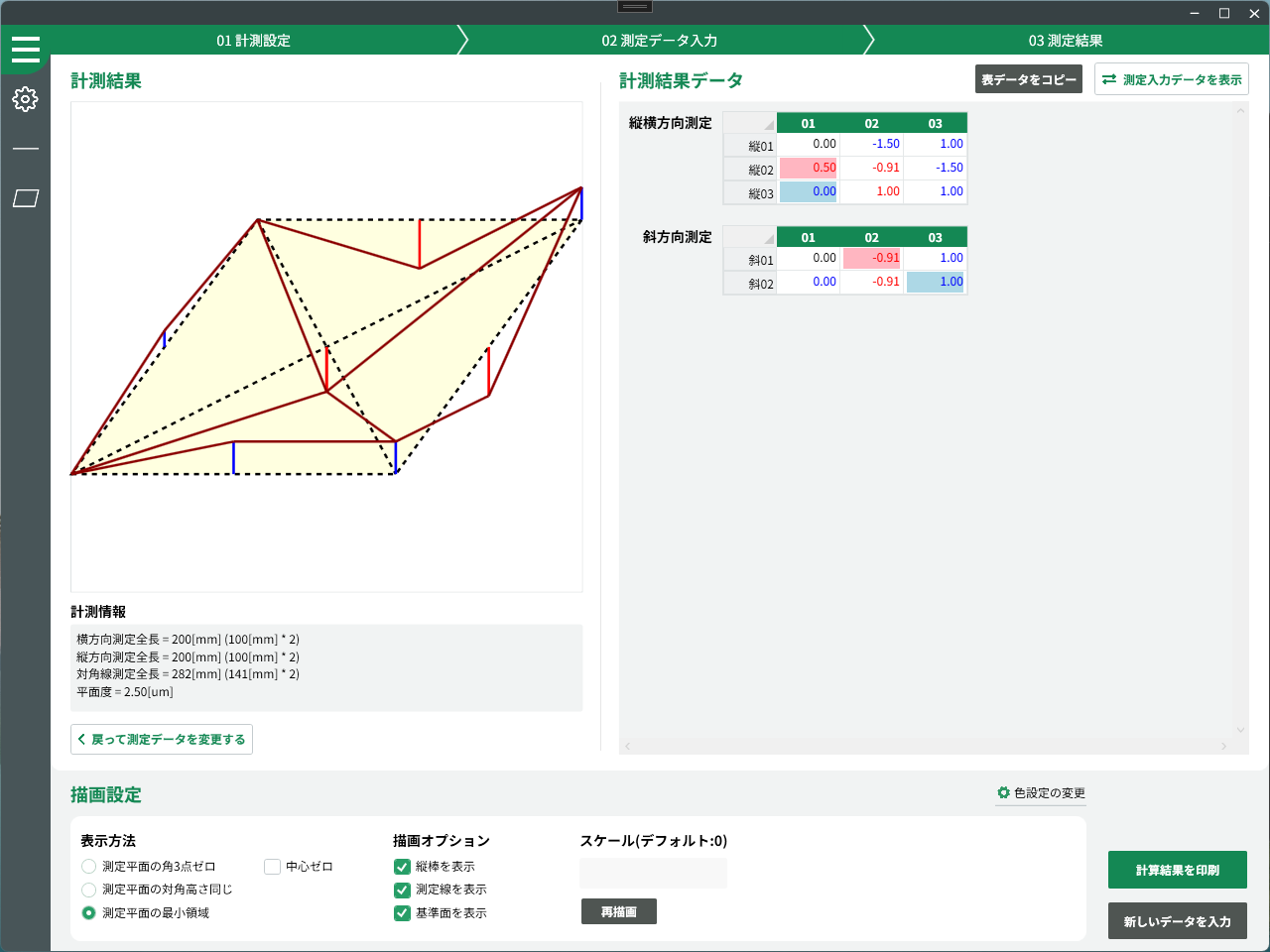Open the hamburger menu icon
This screenshot has height=952, width=1270.
[26, 50]
